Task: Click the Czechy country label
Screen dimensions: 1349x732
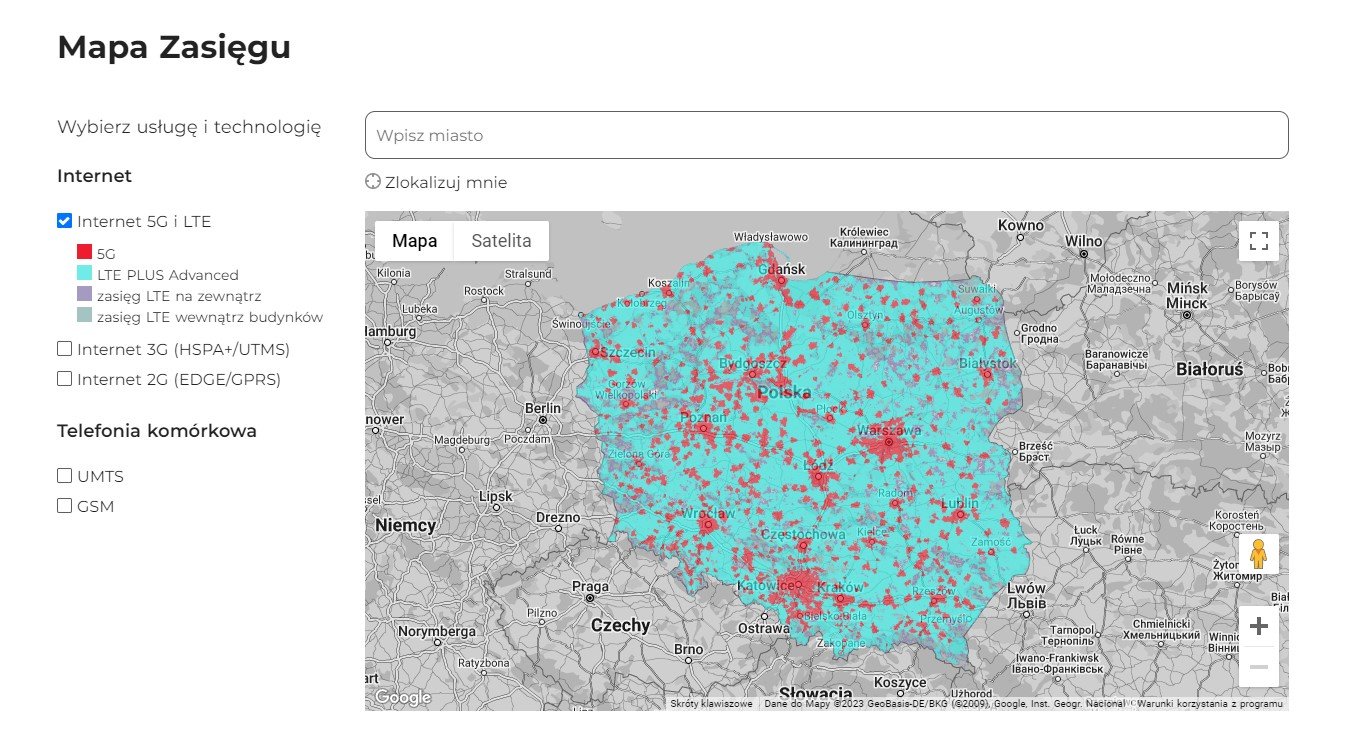Action: 620,625
